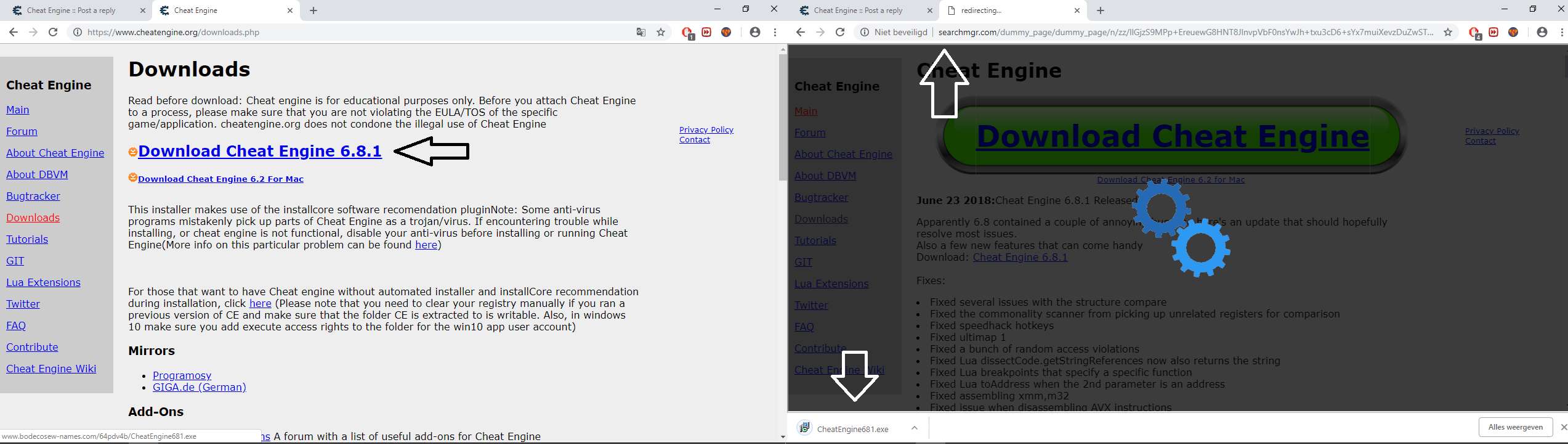Viewport: 1568px width, 445px height.
Task: Open red 'Downloads' link in left sidebar
Action: (33, 218)
